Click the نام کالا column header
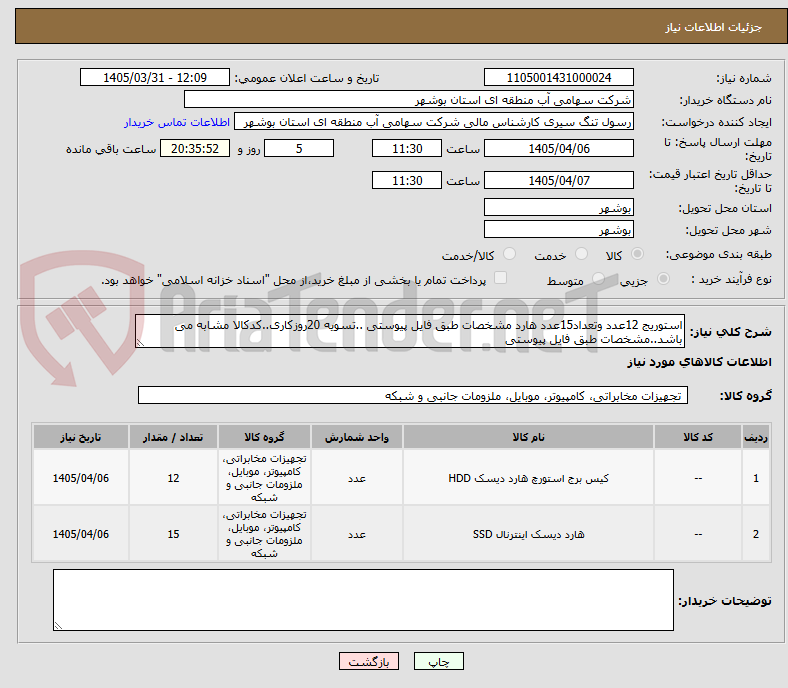Viewport: 788px width, 688px height. [x=528, y=437]
